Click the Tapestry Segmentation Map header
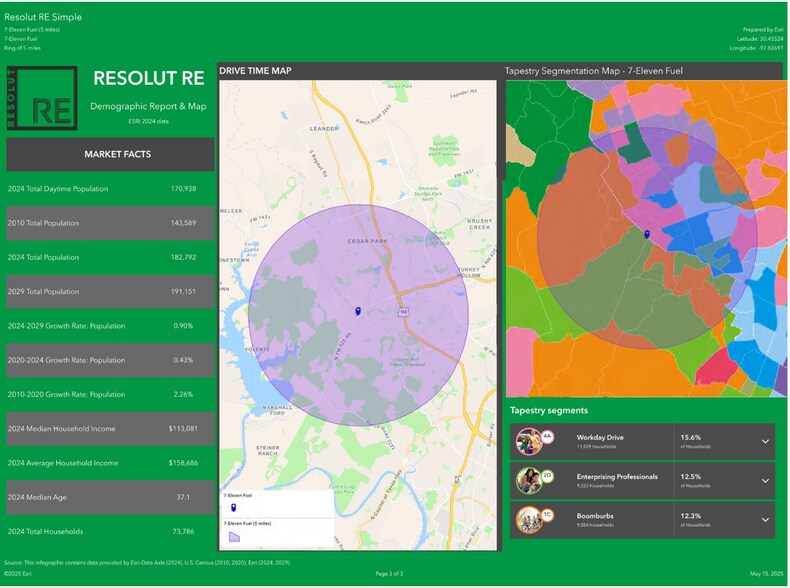 point(594,71)
